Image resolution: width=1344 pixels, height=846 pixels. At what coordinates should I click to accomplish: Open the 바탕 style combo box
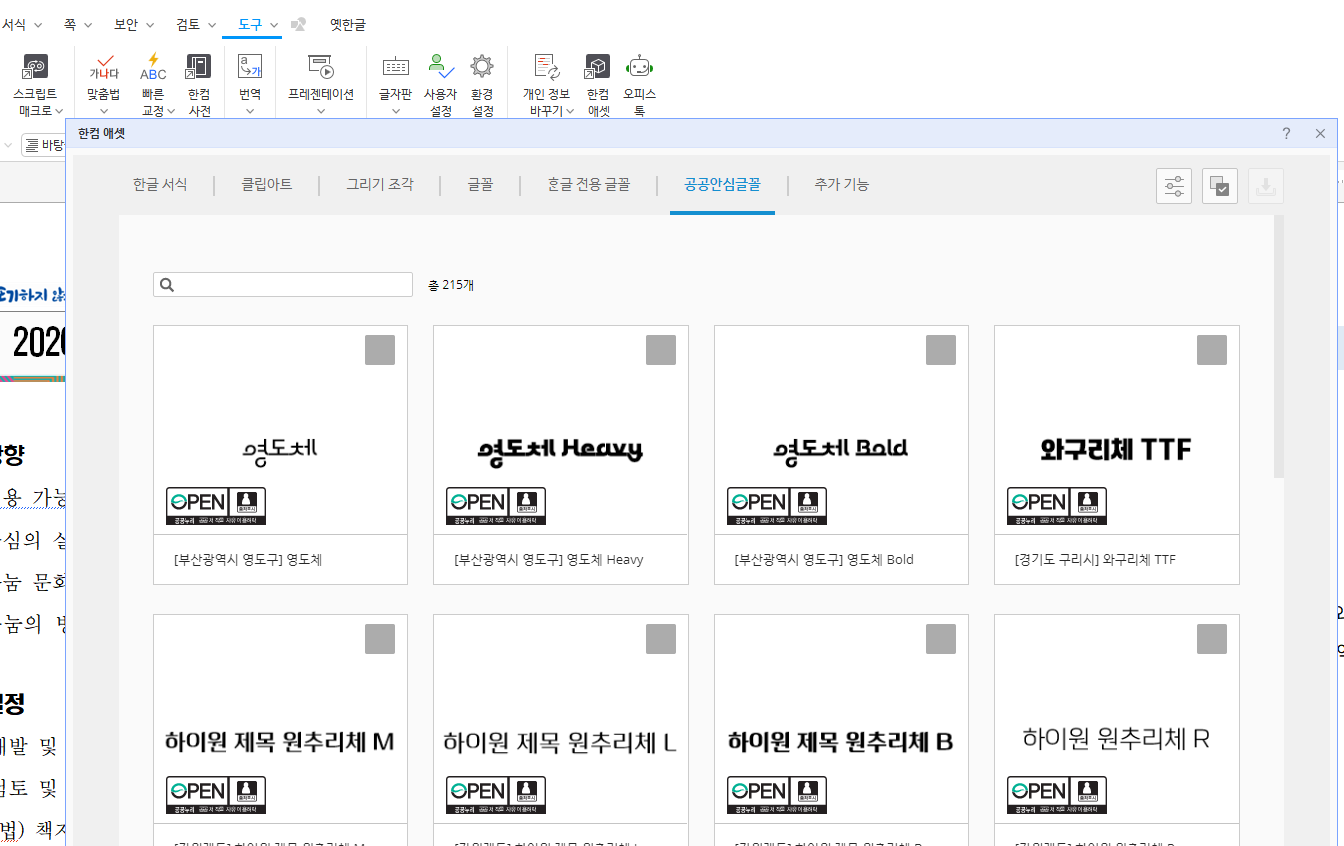(43, 145)
